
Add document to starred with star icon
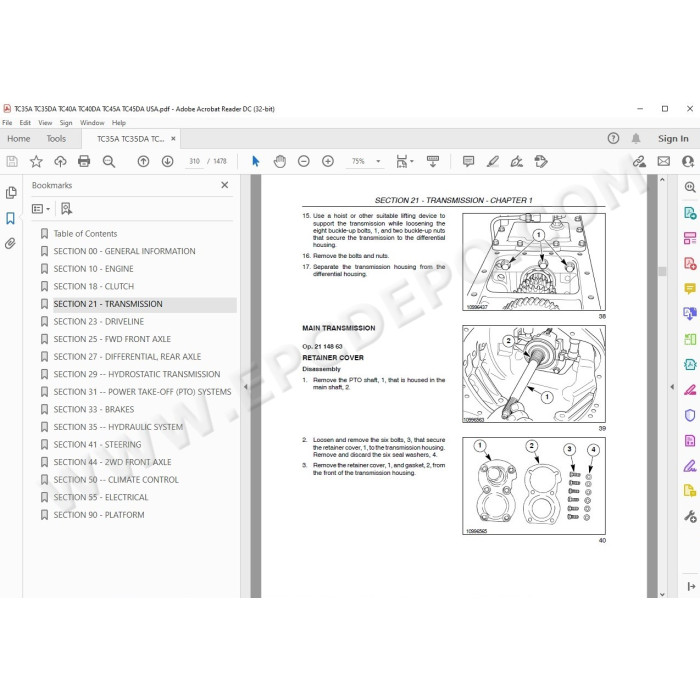click(36, 161)
